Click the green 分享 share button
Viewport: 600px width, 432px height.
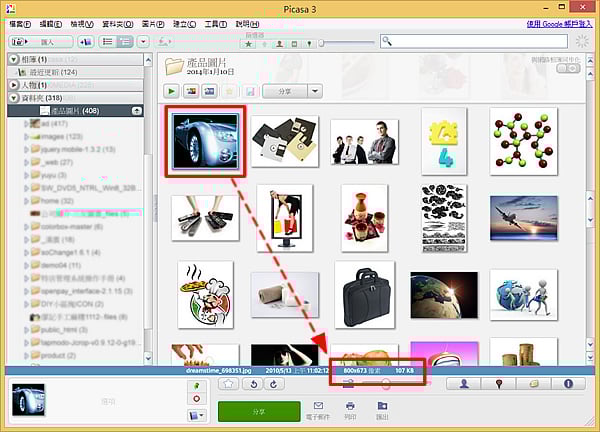(x=259, y=410)
